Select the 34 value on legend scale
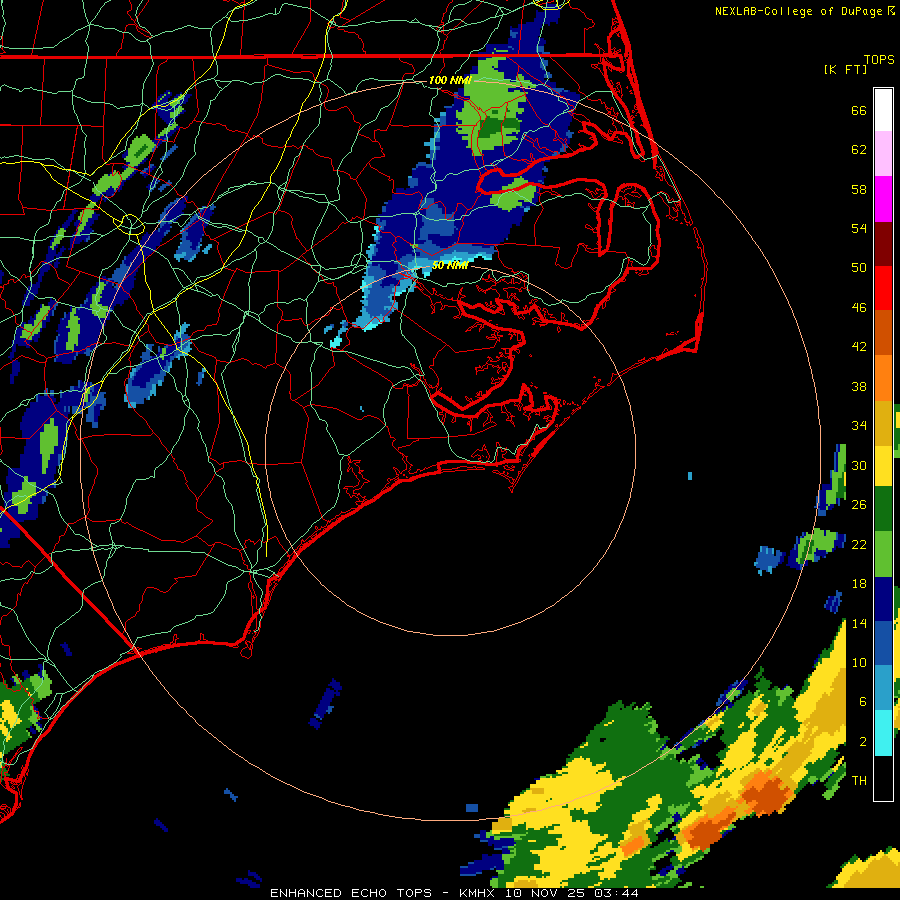The image size is (900, 900). [x=859, y=425]
